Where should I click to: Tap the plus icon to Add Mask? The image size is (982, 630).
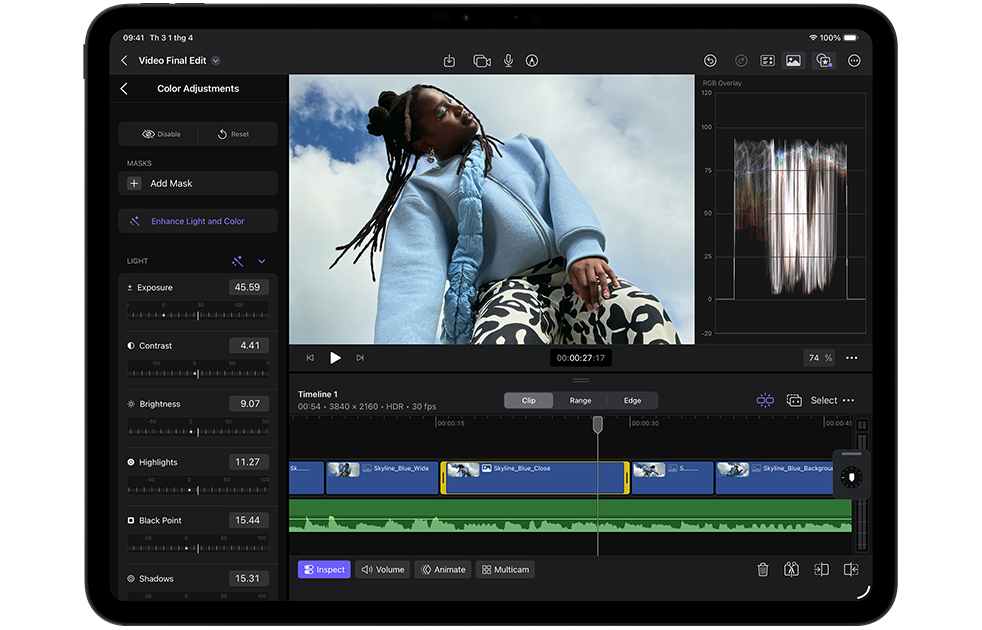tap(134, 184)
